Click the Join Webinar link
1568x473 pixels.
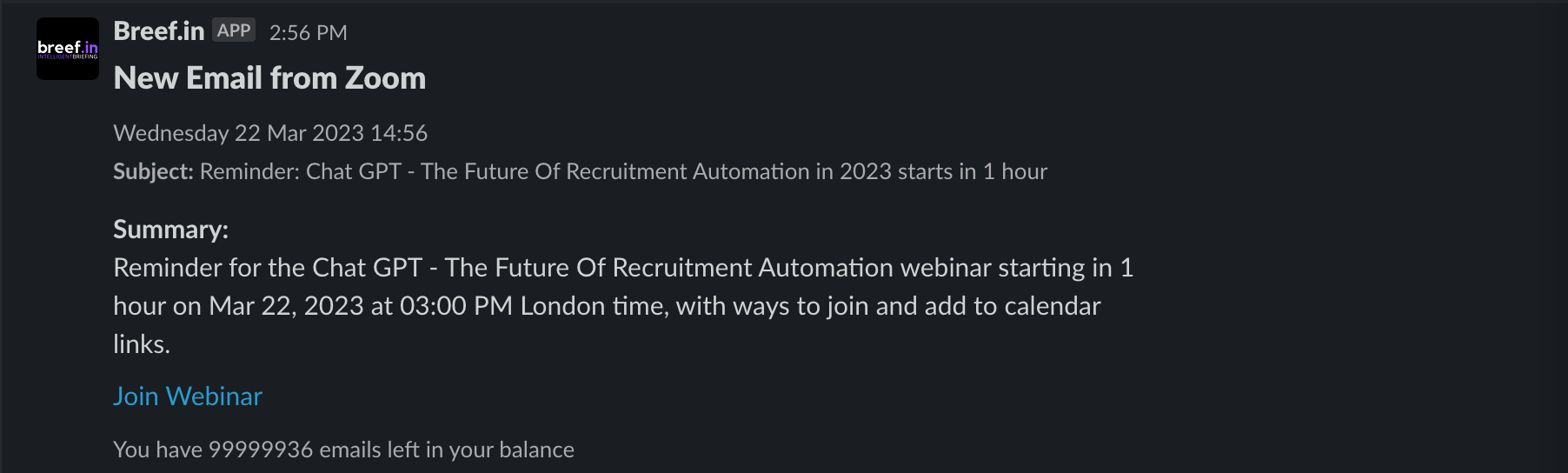(x=188, y=396)
